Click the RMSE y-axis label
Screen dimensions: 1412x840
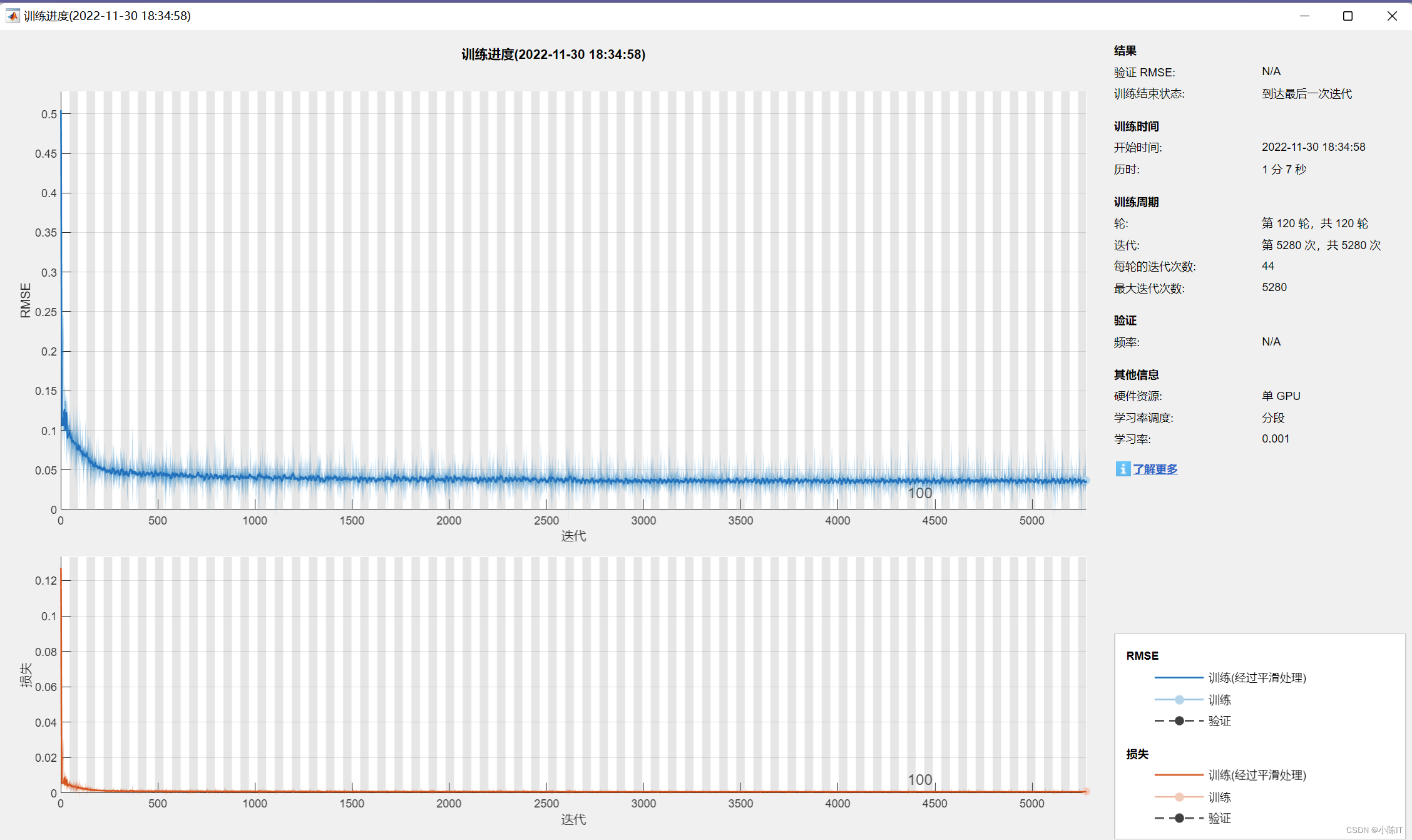click(x=26, y=300)
